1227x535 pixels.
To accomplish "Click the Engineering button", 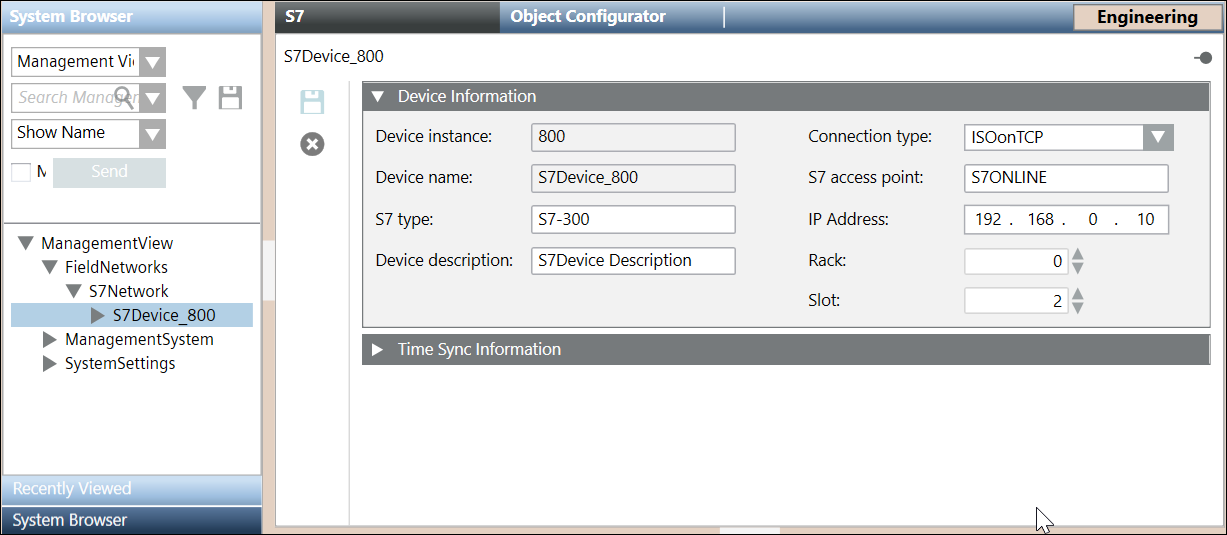I will click(x=1146, y=17).
